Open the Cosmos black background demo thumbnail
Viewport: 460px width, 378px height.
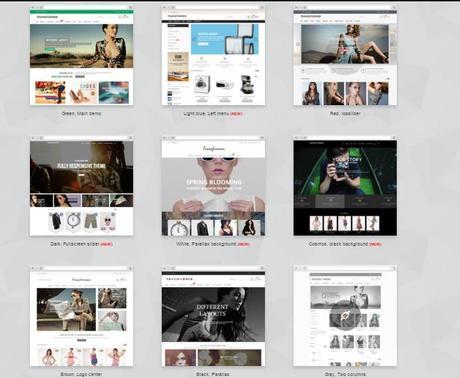tap(345, 186)
